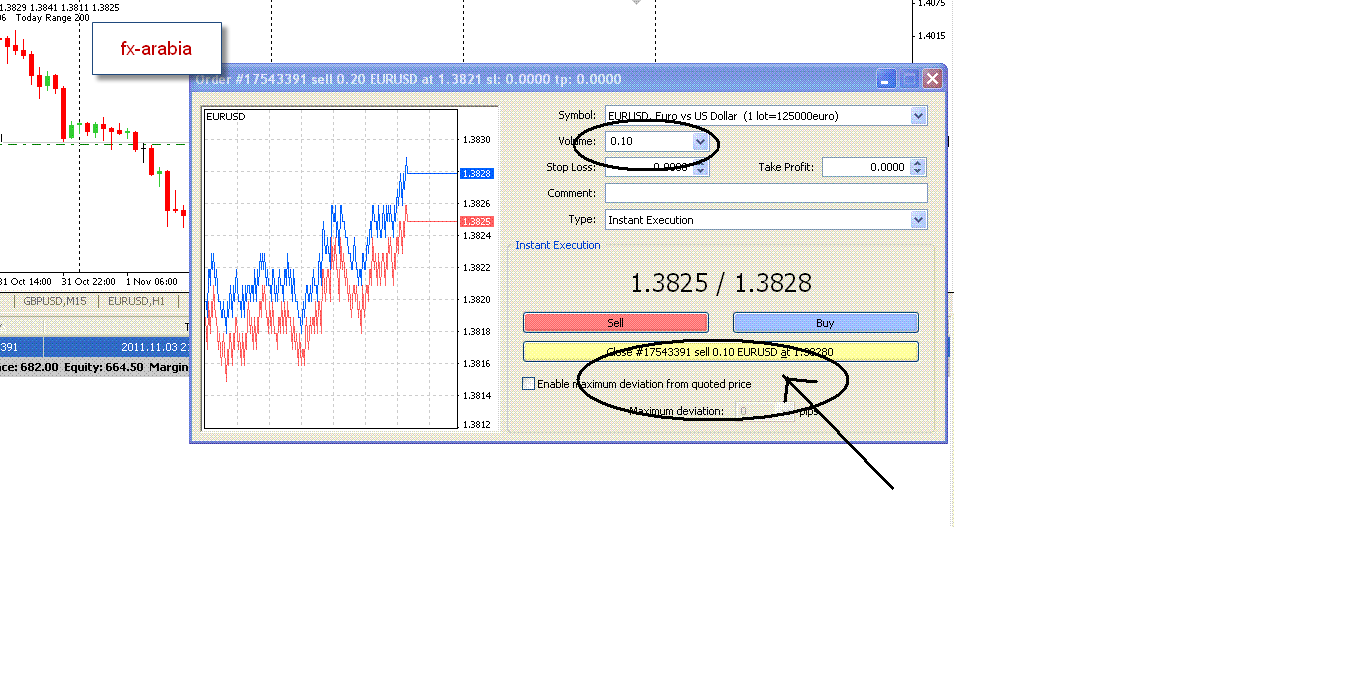
Task: Click the yellow Close #17543391 button
Action: [721, 352]
